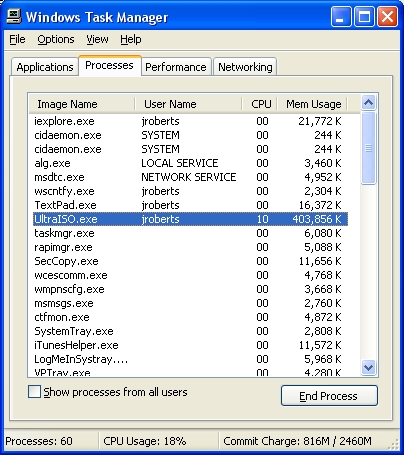
Task: Click the LOCAL SERVICE user name
Action: pos(180,163)
